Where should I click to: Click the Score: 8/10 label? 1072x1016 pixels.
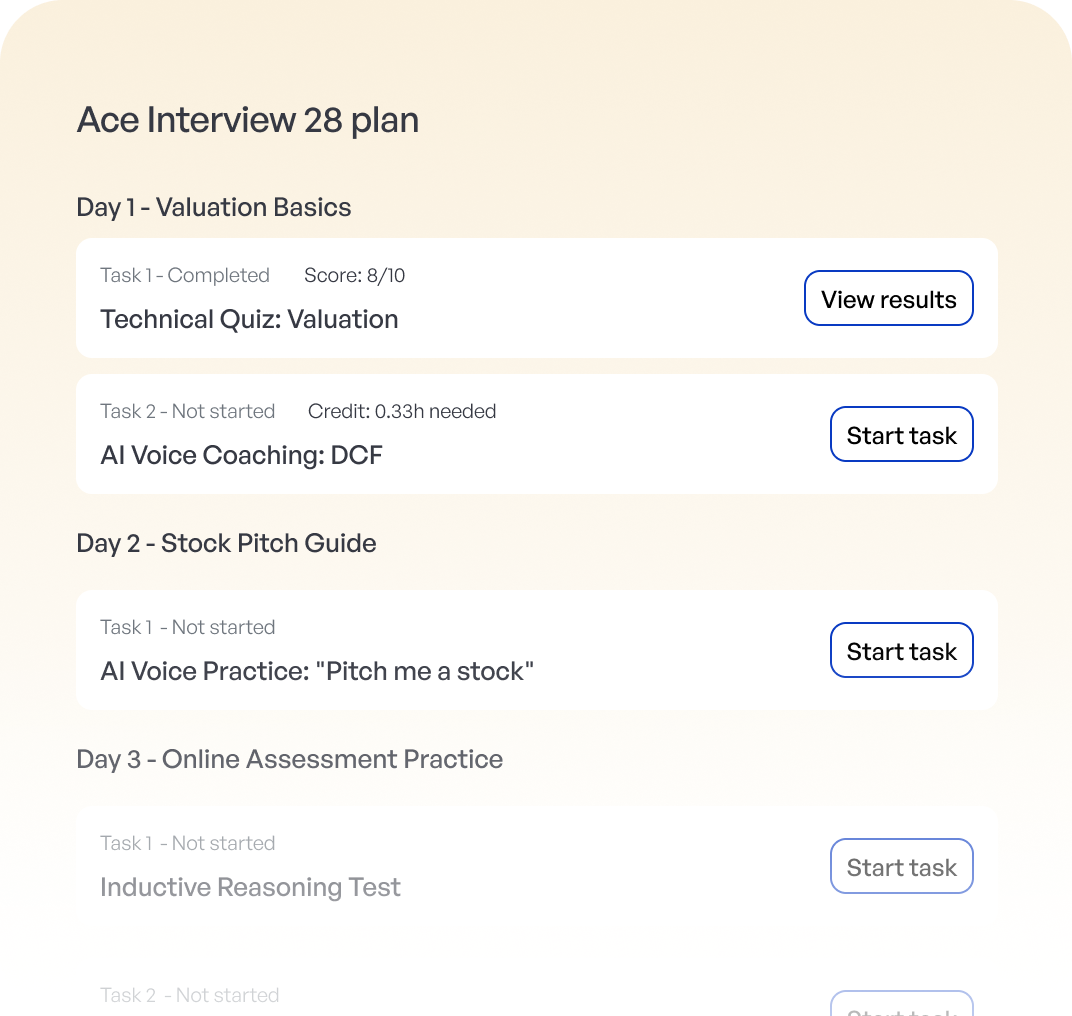[354, 275]
